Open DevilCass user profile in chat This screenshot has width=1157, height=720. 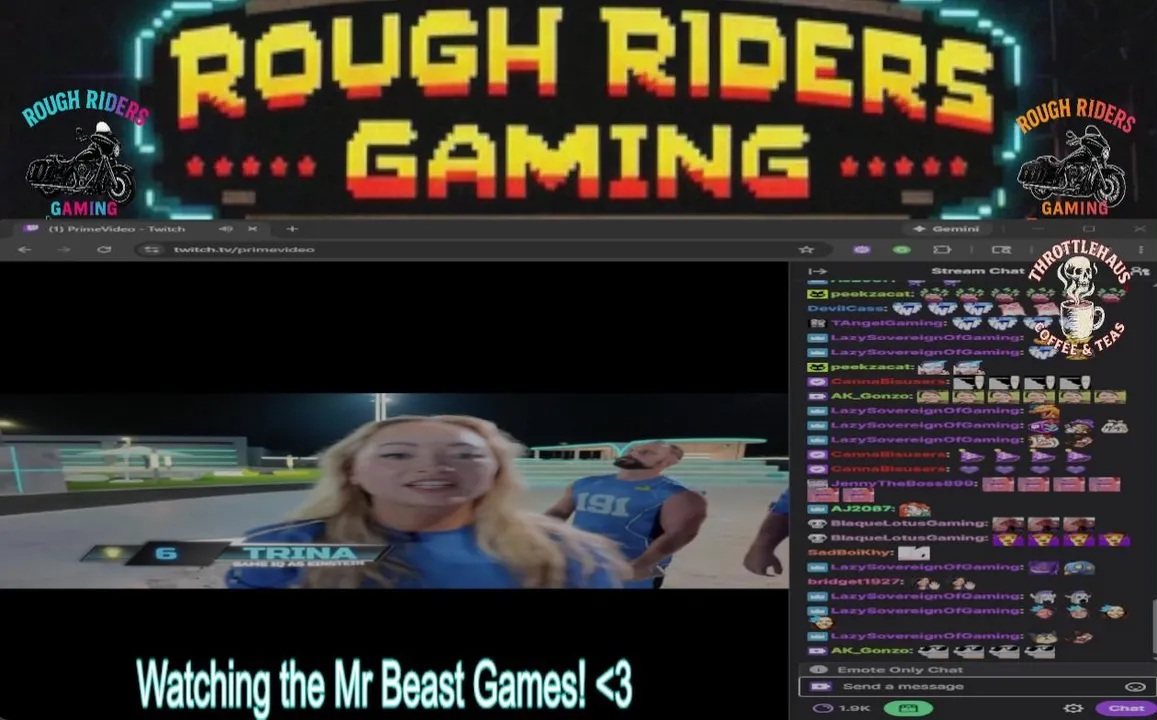846,308
